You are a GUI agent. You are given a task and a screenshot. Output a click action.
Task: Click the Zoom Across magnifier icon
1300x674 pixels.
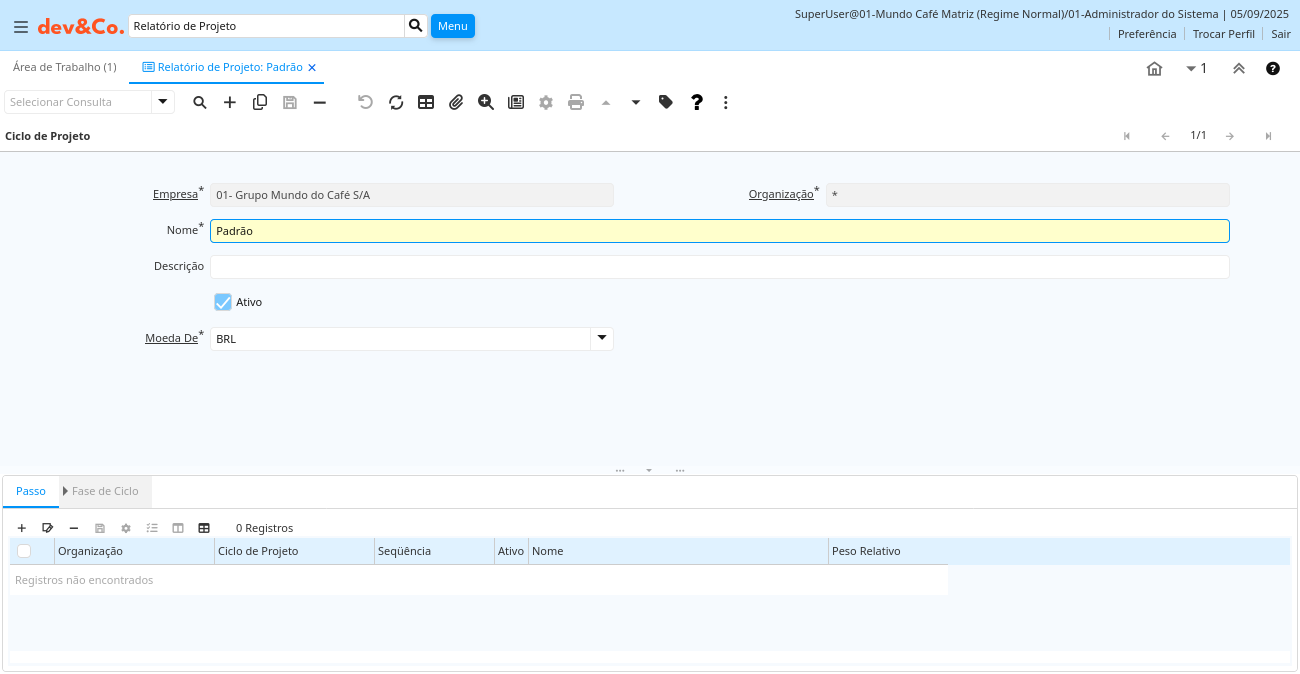pyautogui.click(x=486, y=102)
